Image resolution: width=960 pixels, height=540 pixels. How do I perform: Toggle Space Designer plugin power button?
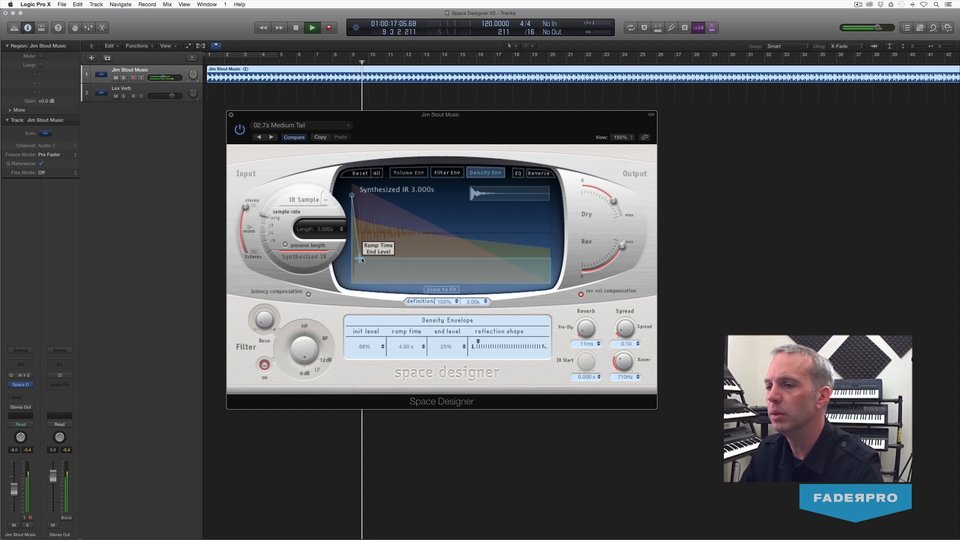(239, 129)
